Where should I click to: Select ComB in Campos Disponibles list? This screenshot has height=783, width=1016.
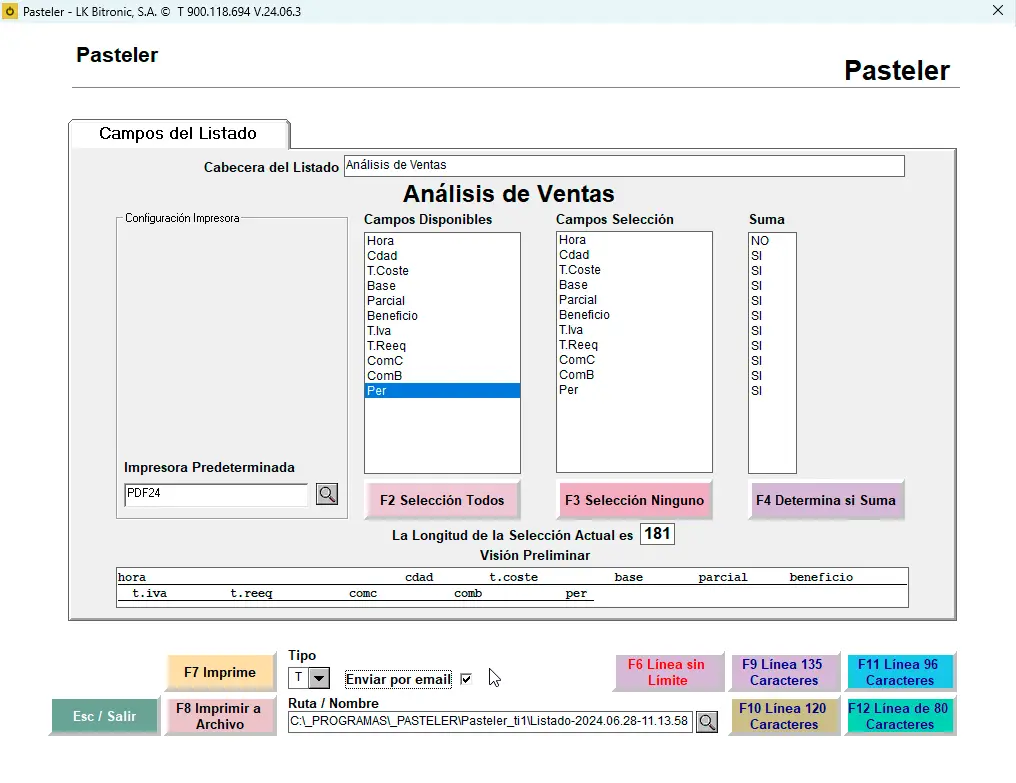(442, 375)
